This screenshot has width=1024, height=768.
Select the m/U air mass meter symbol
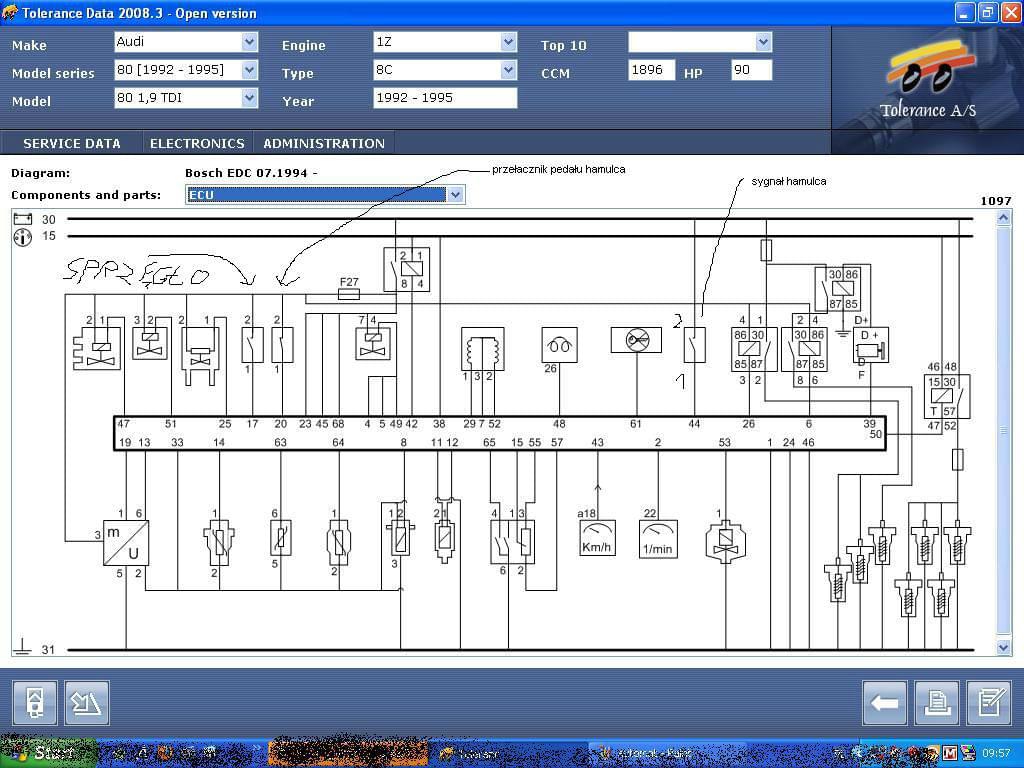[x=125, y=543]
